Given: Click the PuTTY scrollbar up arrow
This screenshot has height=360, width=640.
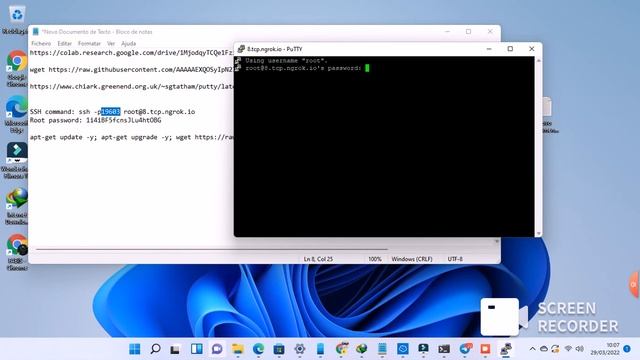Looking at the screenshot, I should [538, 60].
